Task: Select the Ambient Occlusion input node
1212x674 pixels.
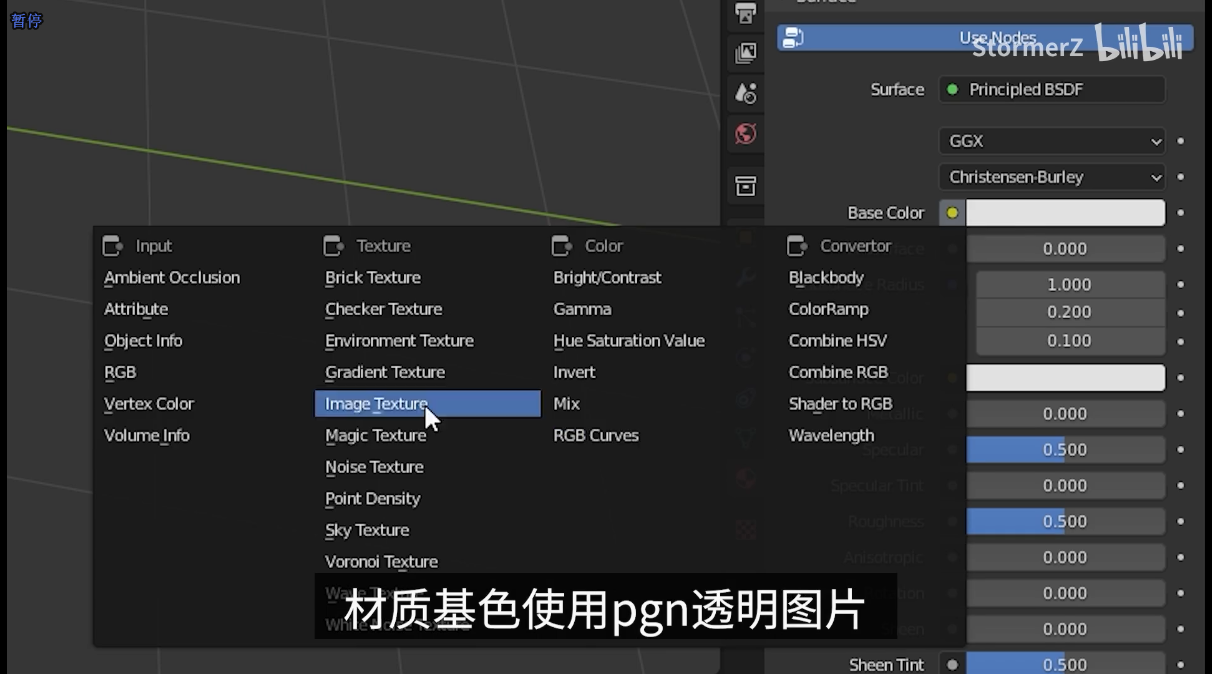Action: pos(171,277)
